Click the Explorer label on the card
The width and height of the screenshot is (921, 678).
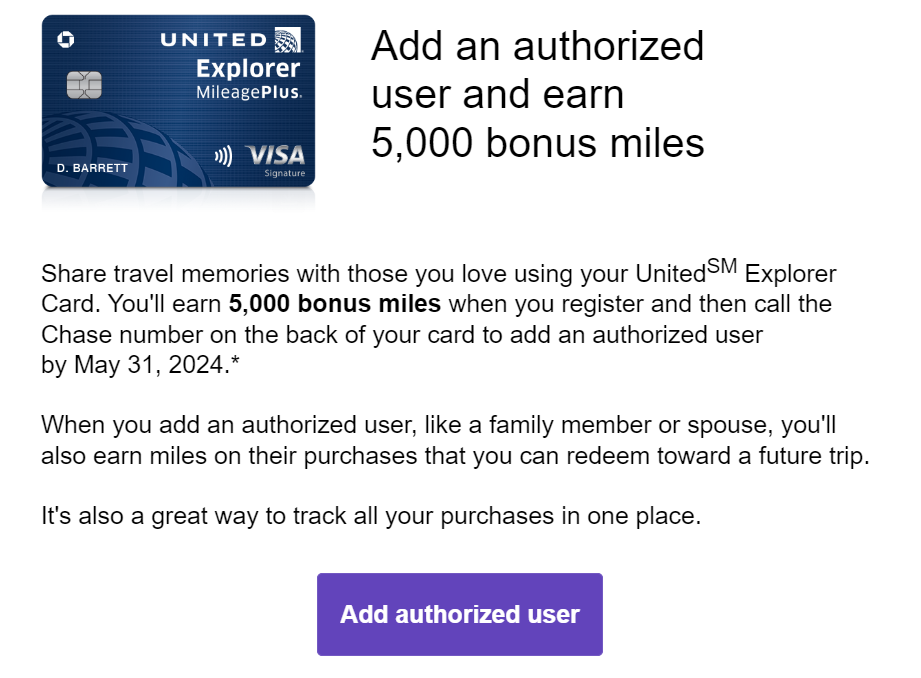[x=248, y=69]
